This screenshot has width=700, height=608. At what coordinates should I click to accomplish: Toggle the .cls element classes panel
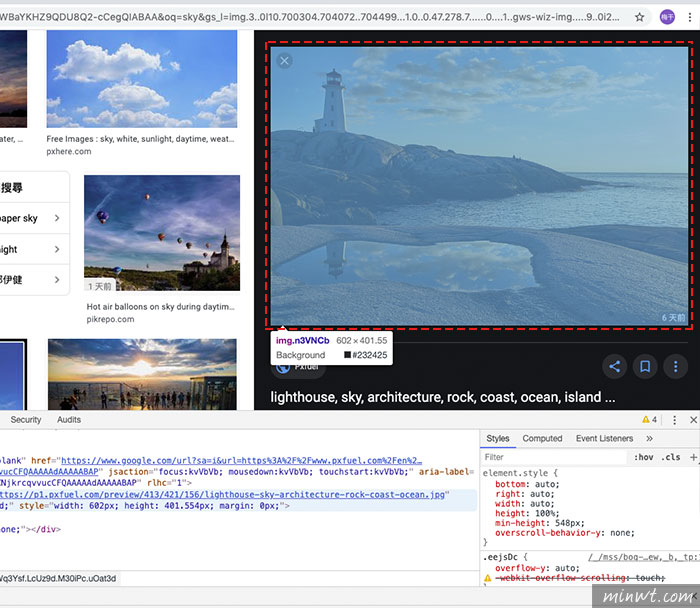(671, 457)
